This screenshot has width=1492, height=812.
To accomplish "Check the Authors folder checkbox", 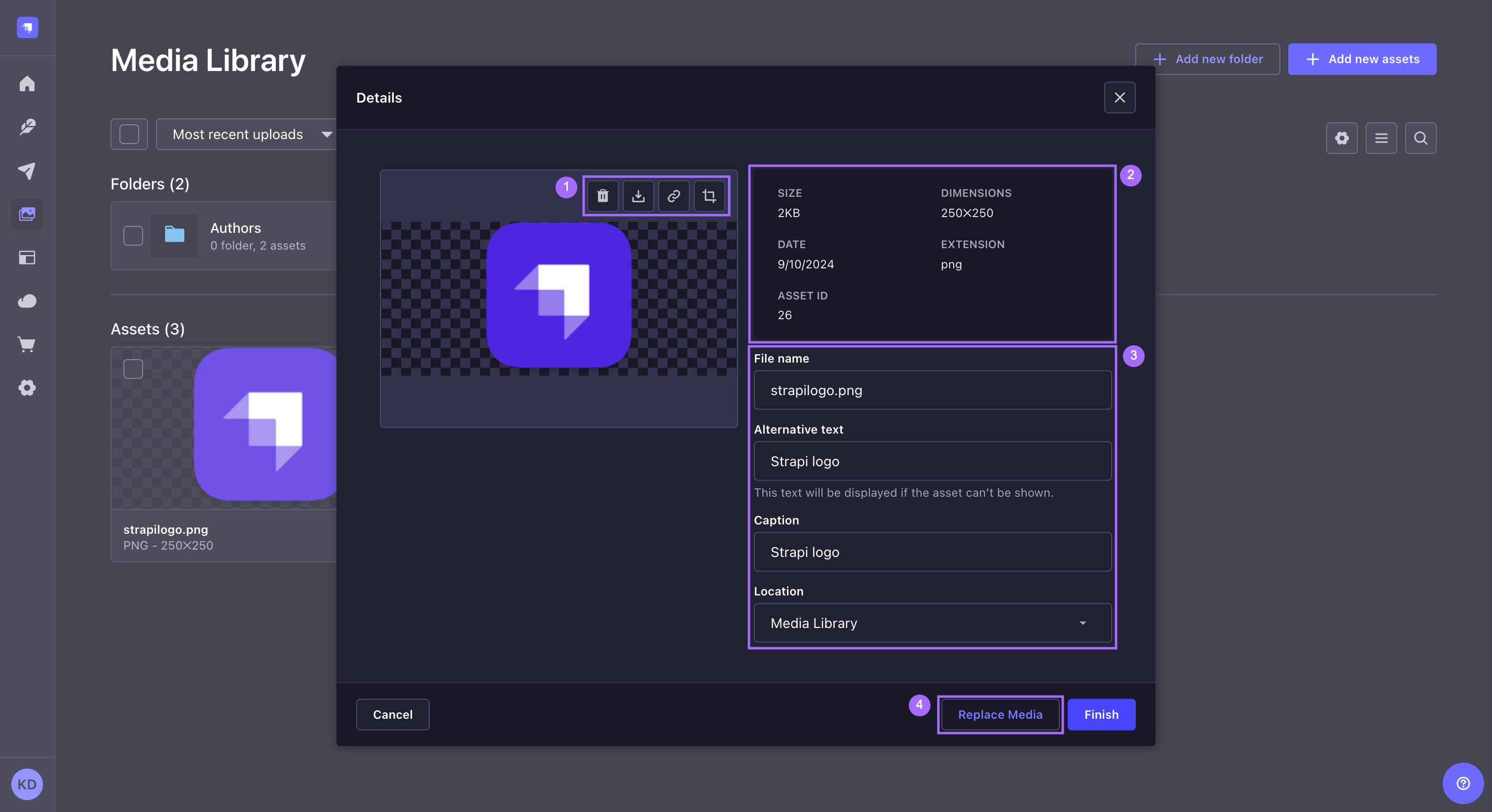I will [x=133, y=236].
